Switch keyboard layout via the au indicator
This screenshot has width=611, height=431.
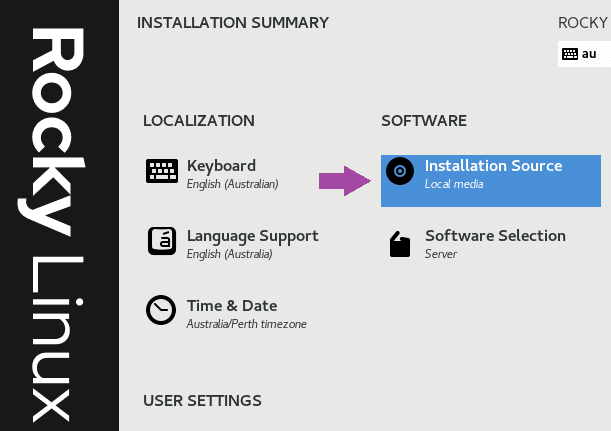[x=584, y=54]
